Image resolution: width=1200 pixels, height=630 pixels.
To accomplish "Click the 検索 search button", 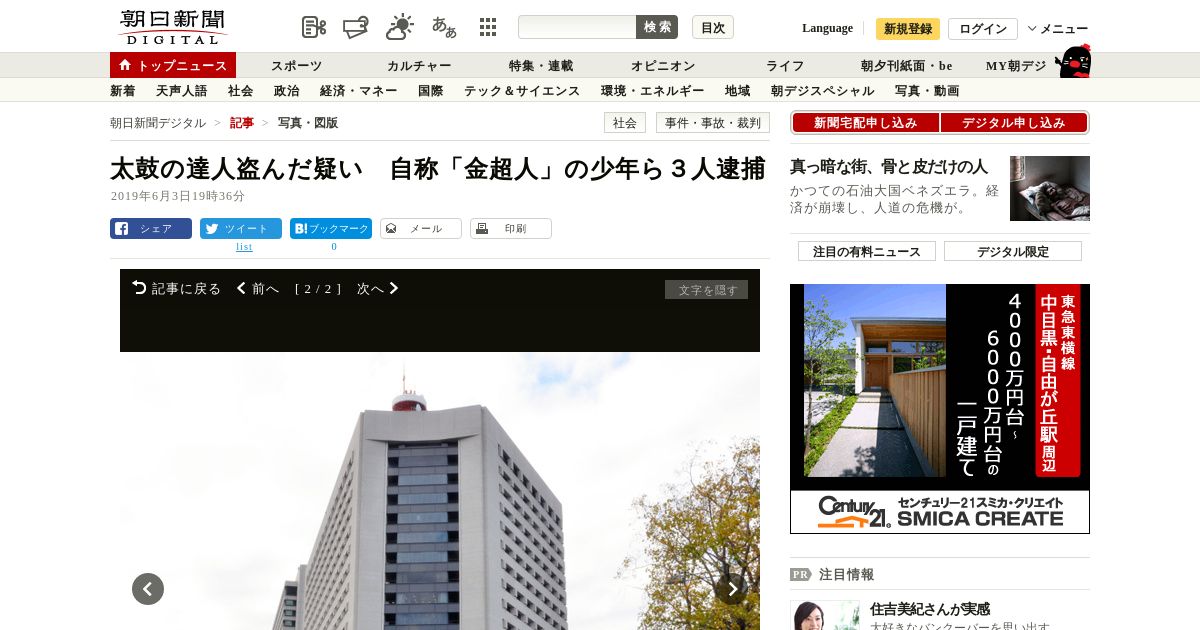I will (657, 27).
